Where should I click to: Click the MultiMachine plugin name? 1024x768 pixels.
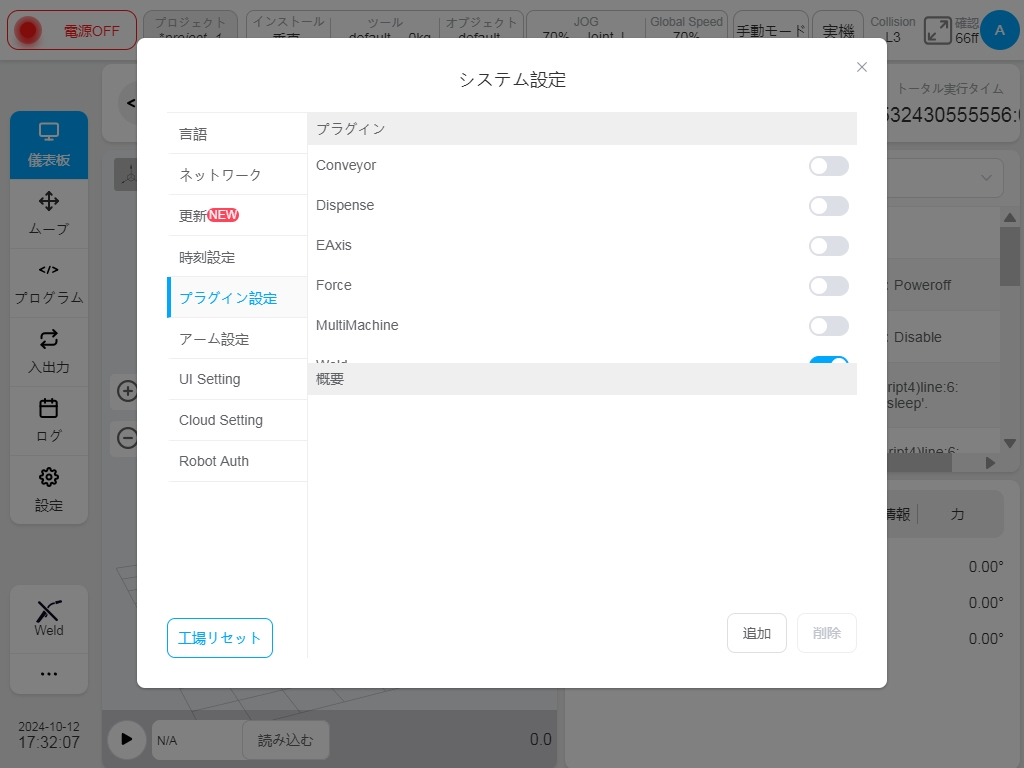tap(357, 325)
